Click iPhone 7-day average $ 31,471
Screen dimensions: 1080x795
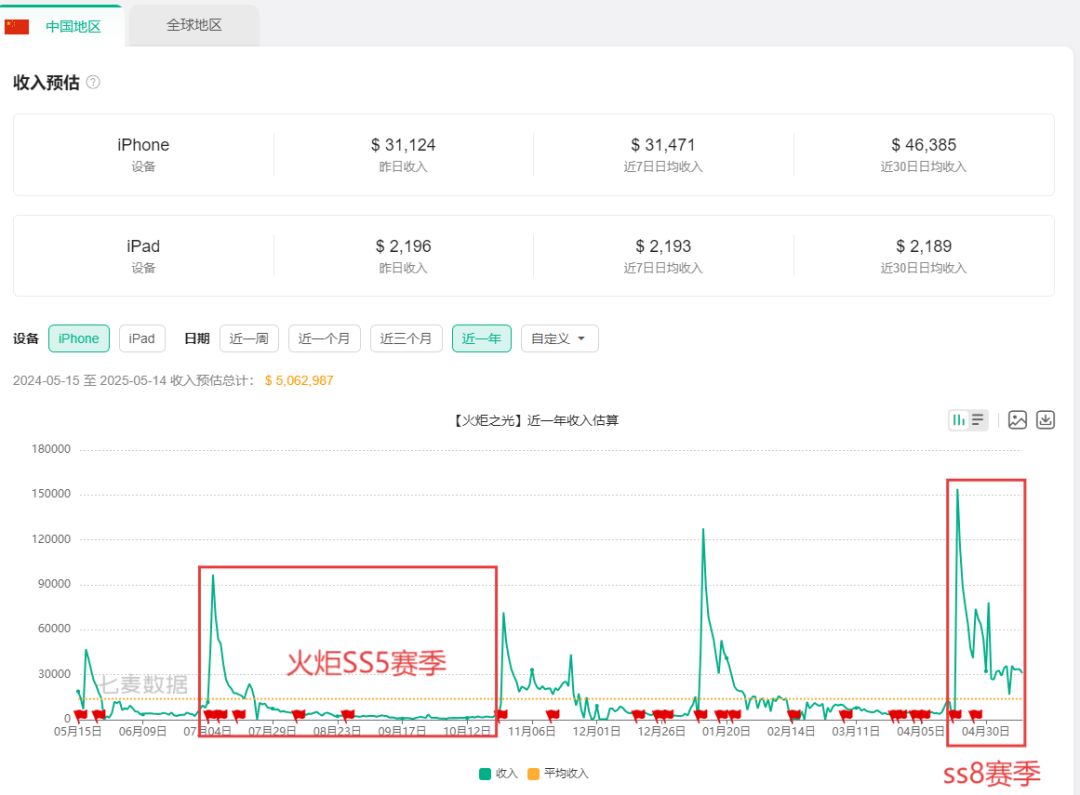(x=663, y=145)
